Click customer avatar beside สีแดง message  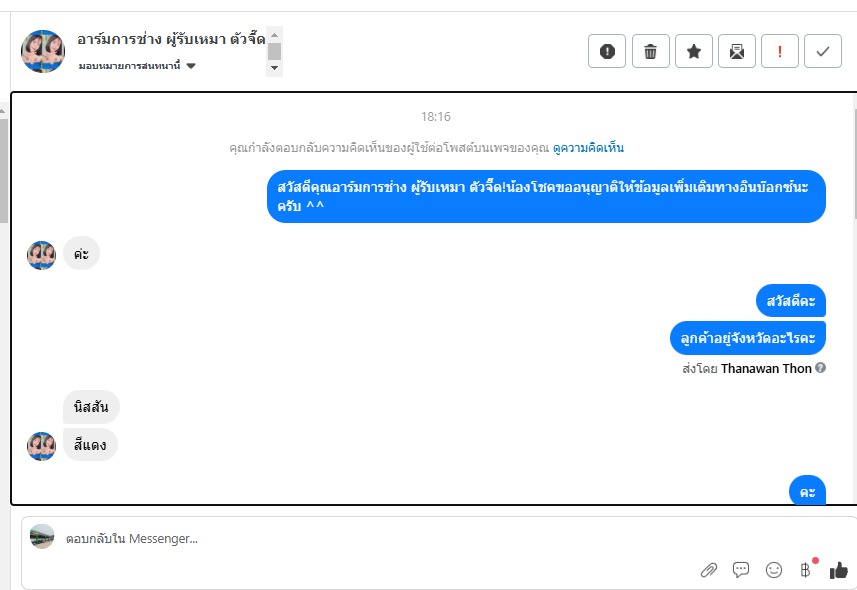point(42,446)
